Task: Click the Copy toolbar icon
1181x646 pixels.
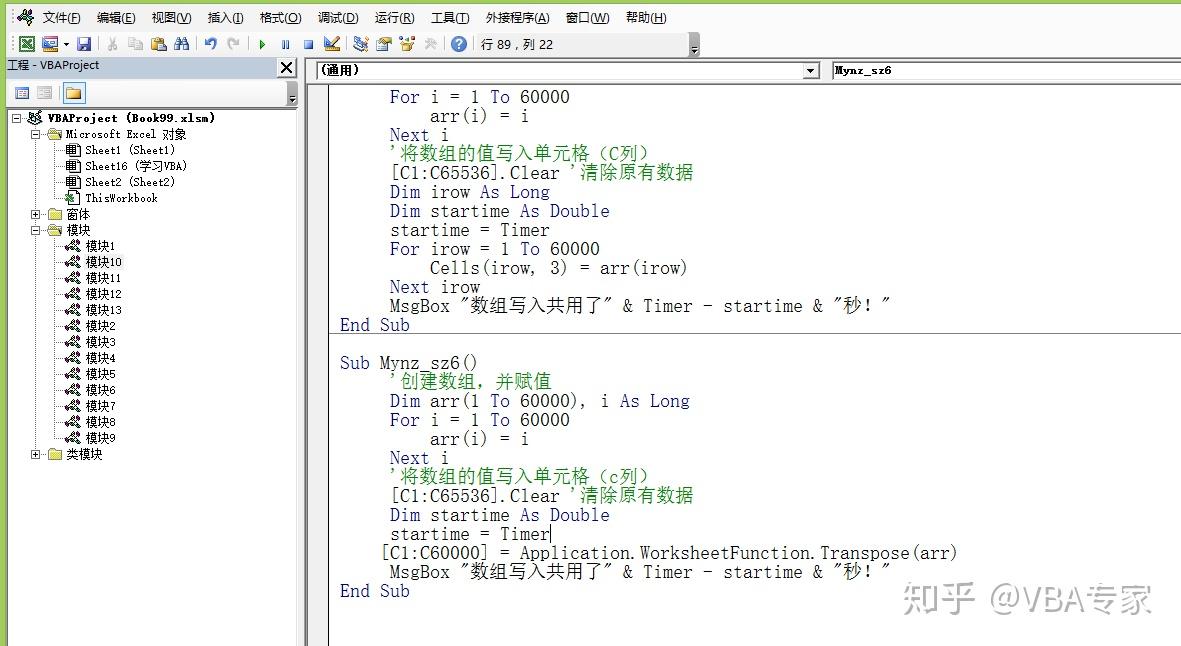Action: tap(136, 44)
